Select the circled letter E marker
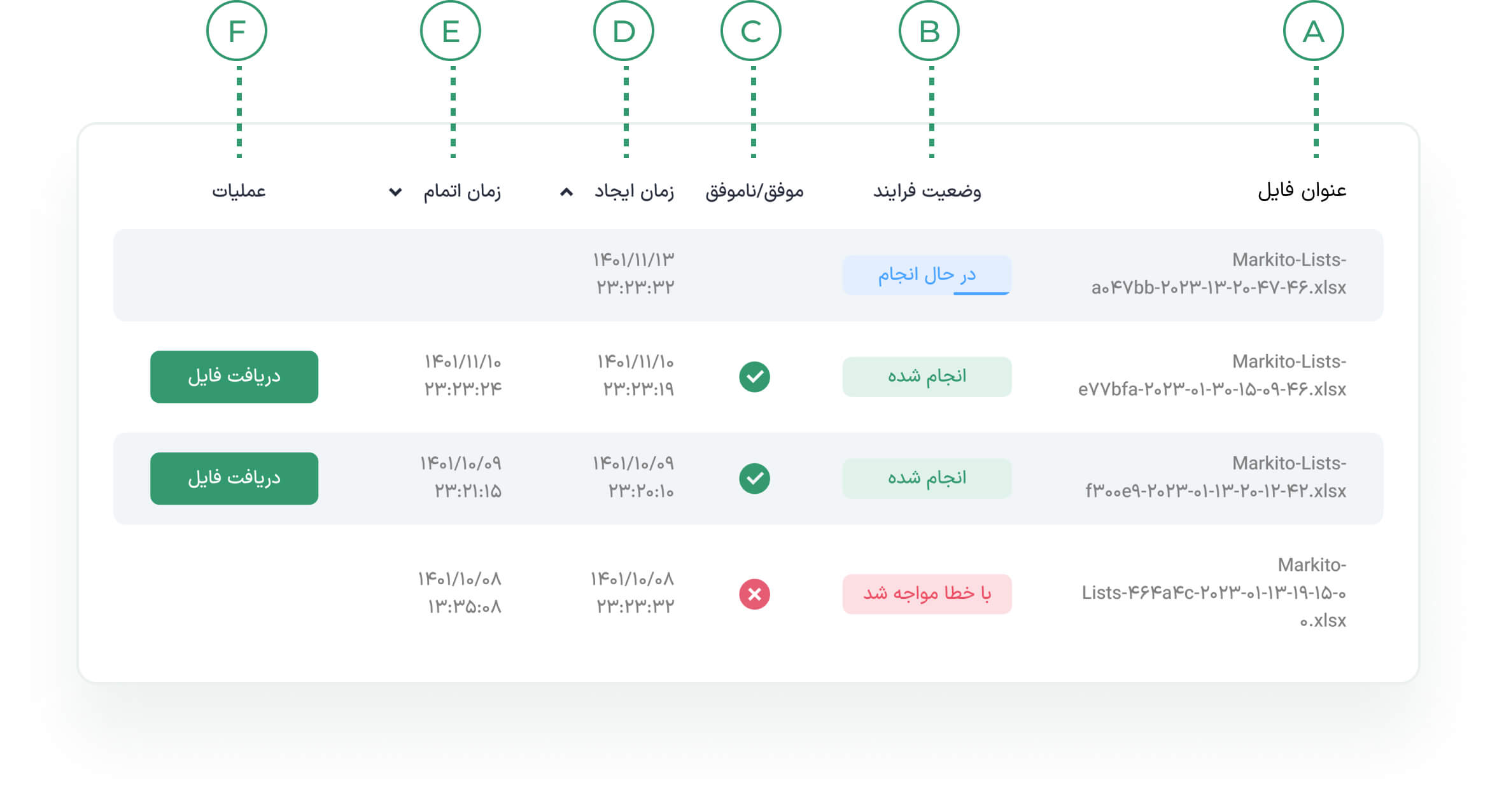The height and width of the screenshot is (812, 1497). [x=450, y=31]
